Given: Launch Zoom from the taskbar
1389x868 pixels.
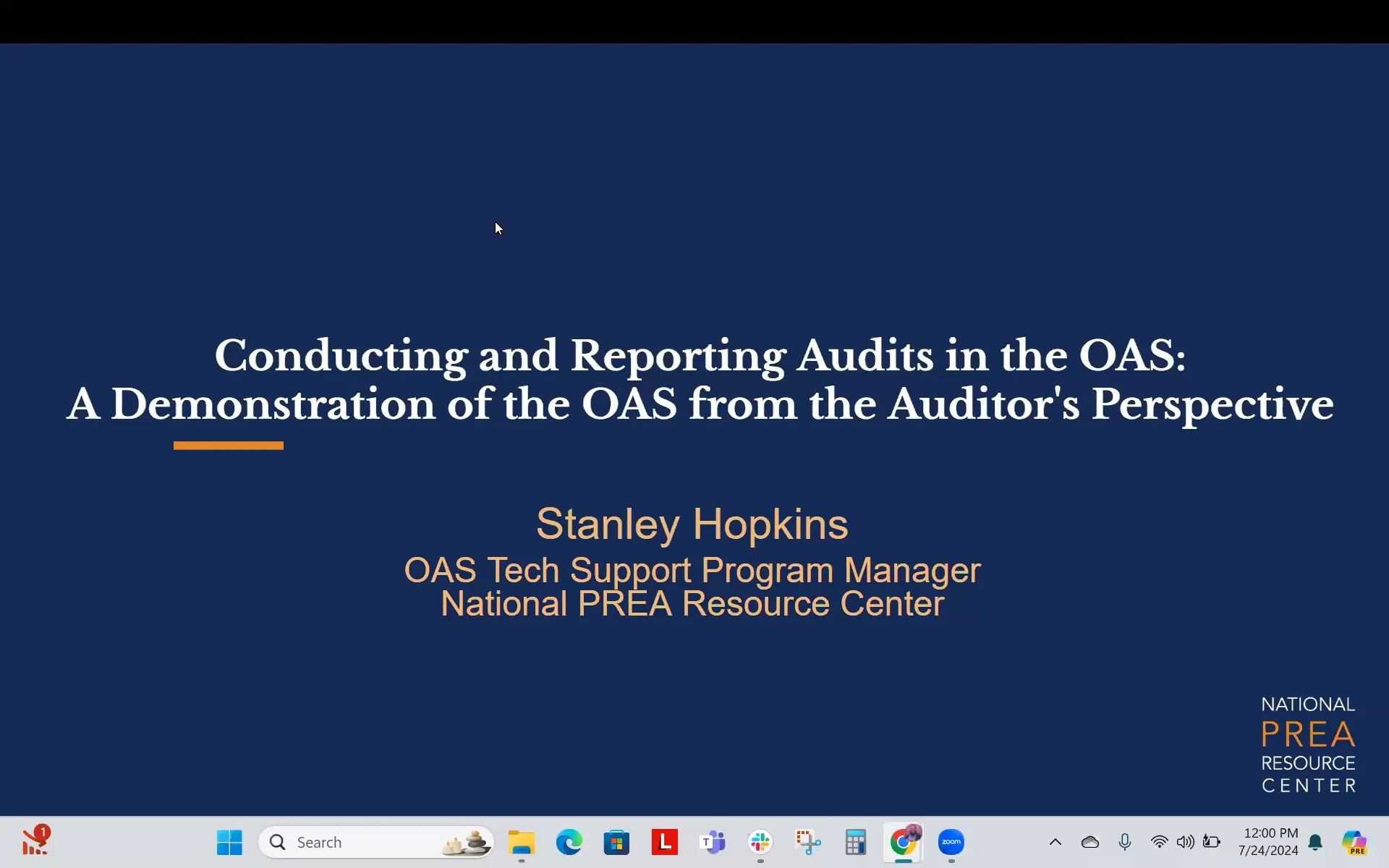Looking at the screenshot, I should (951, 842).
